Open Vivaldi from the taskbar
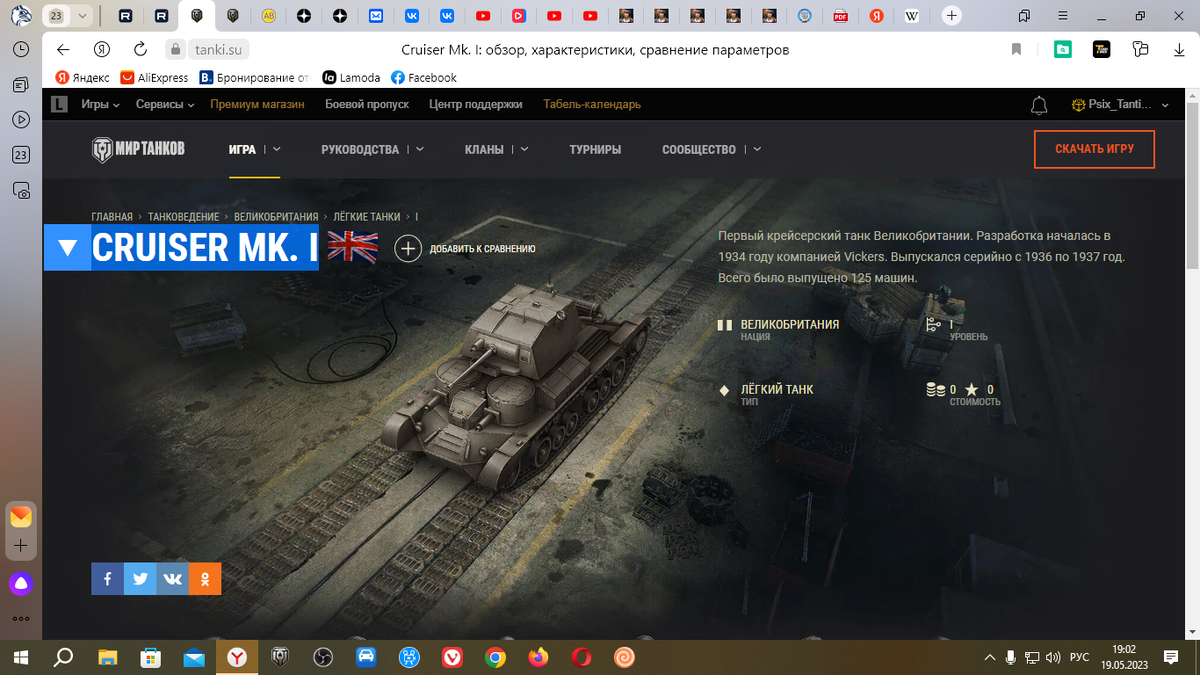This screenshot has height=675, width=1200. pyautogui.click(x=453, y=657)
